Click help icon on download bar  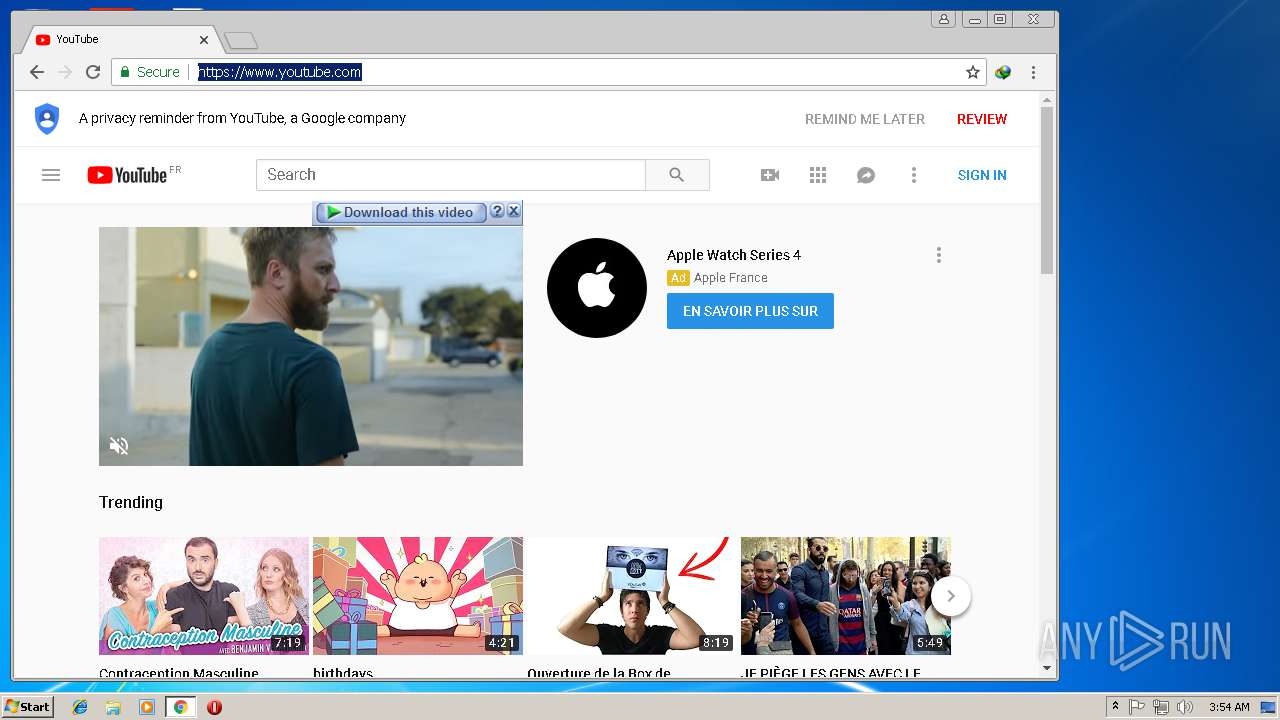tap(497, 211)
